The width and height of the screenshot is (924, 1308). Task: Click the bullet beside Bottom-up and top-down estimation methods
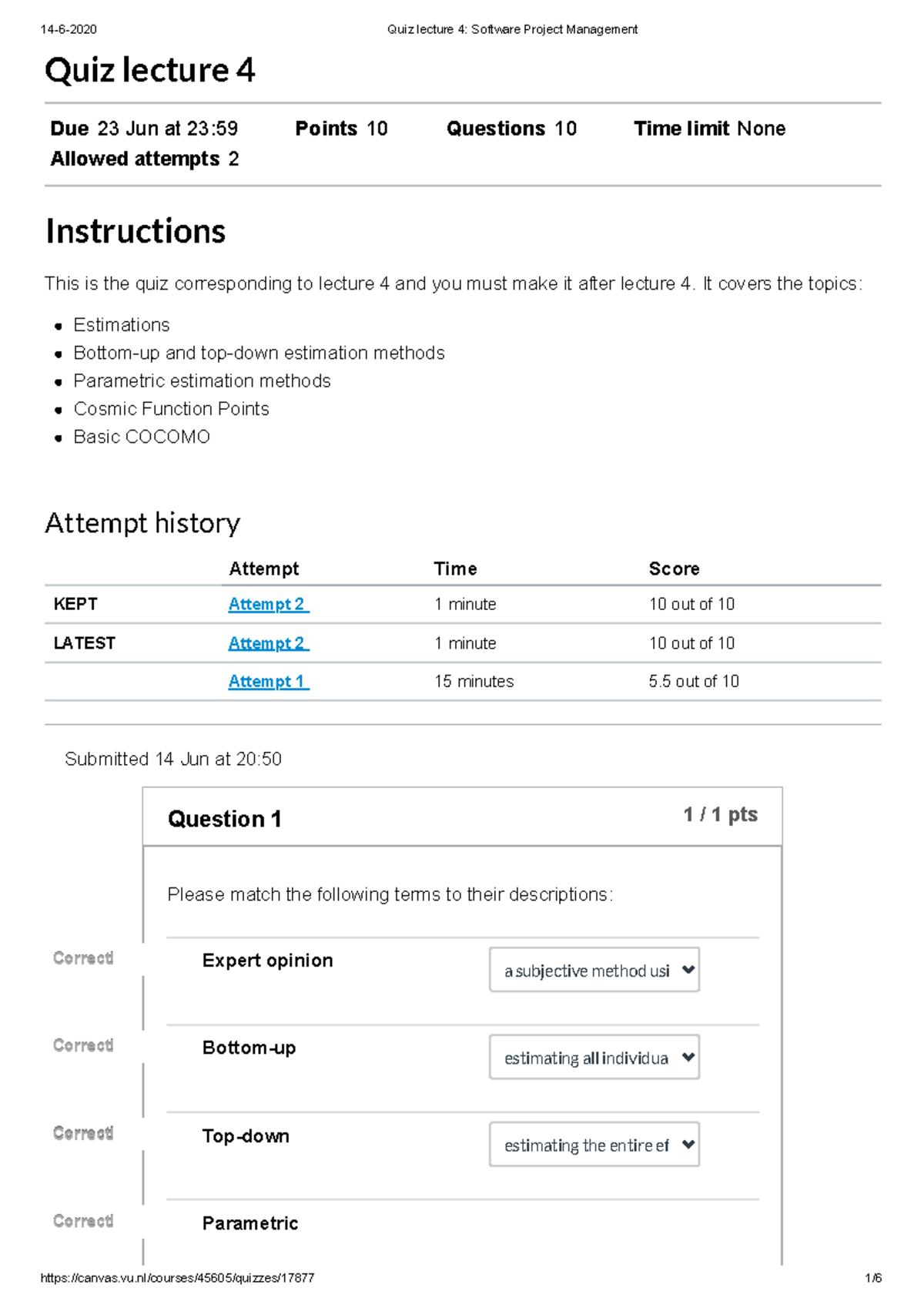point(60,354)
